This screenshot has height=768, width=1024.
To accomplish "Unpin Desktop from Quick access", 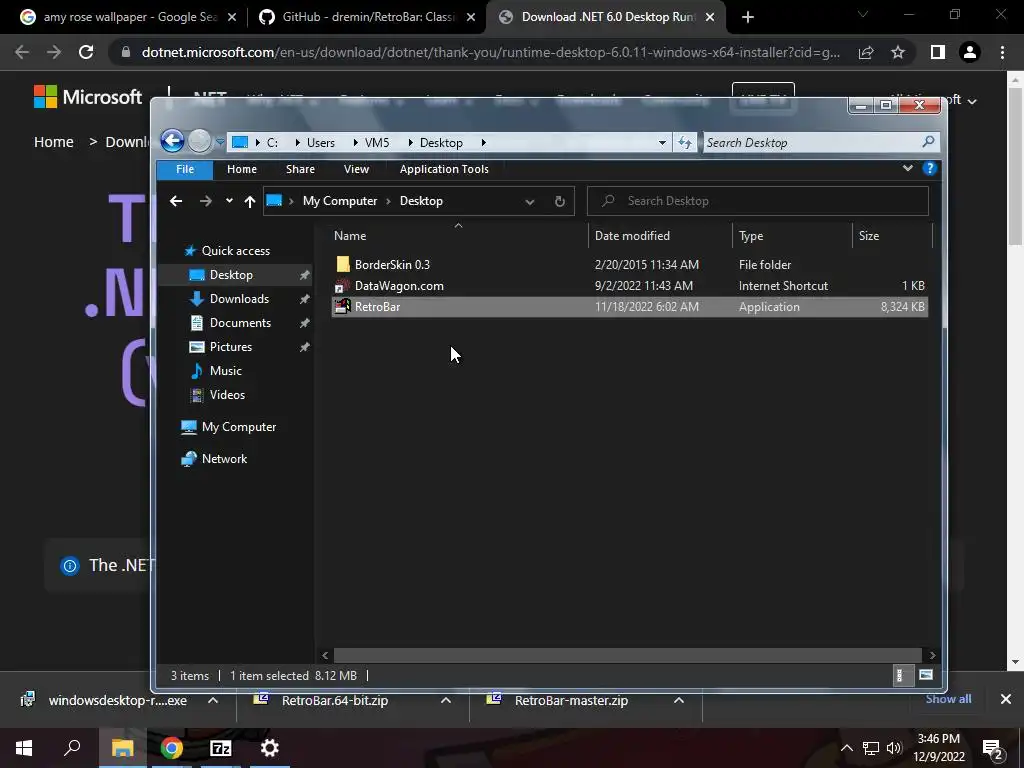I will click(x=304, y=276).
